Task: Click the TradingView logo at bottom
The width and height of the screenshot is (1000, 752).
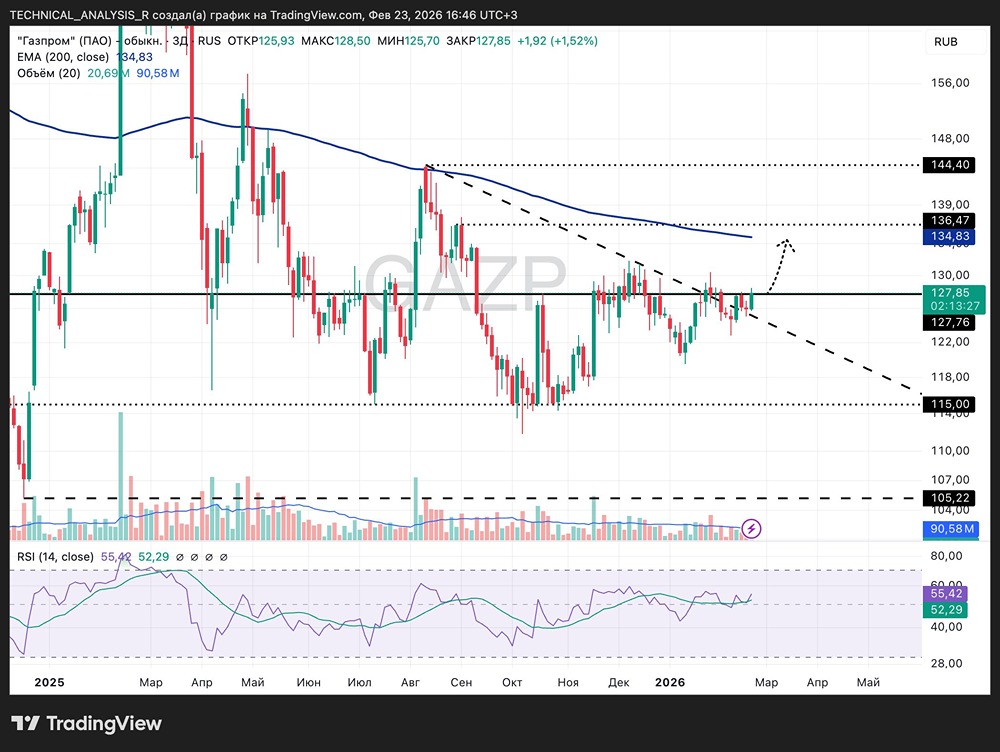Action: coord(87,723)
